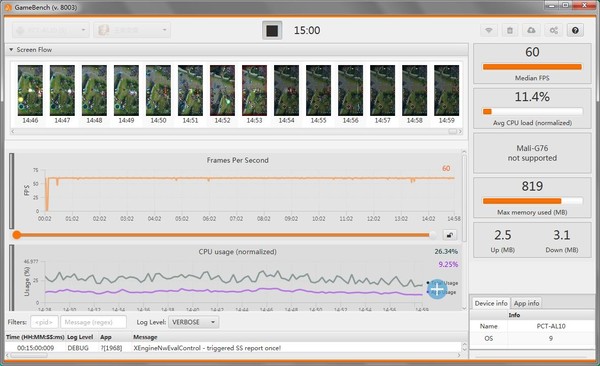Select the 14:51 screenshot thumbnail
The height and width of the screenshot is (366, 600).
coord(190,91)
